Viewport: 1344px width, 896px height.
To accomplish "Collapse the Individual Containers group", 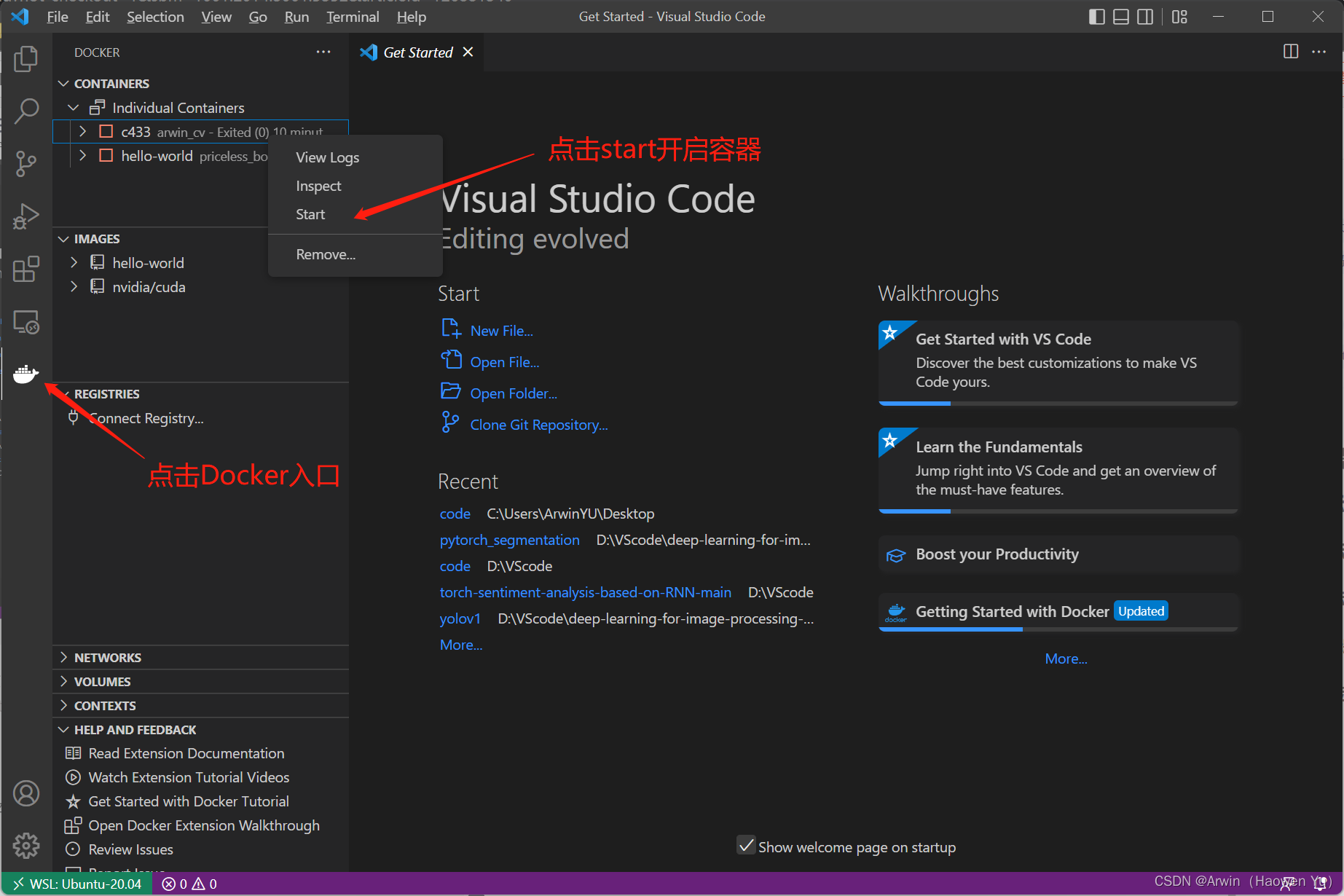I will pos(73,108).
